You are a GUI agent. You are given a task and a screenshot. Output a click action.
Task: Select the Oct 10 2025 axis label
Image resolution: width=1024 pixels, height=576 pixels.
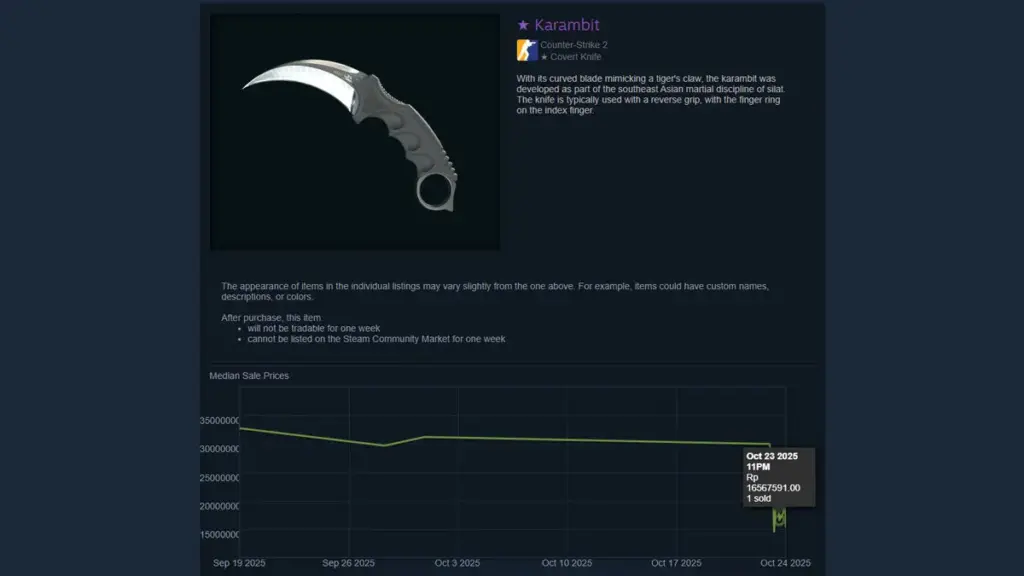(x=566, y=563)
